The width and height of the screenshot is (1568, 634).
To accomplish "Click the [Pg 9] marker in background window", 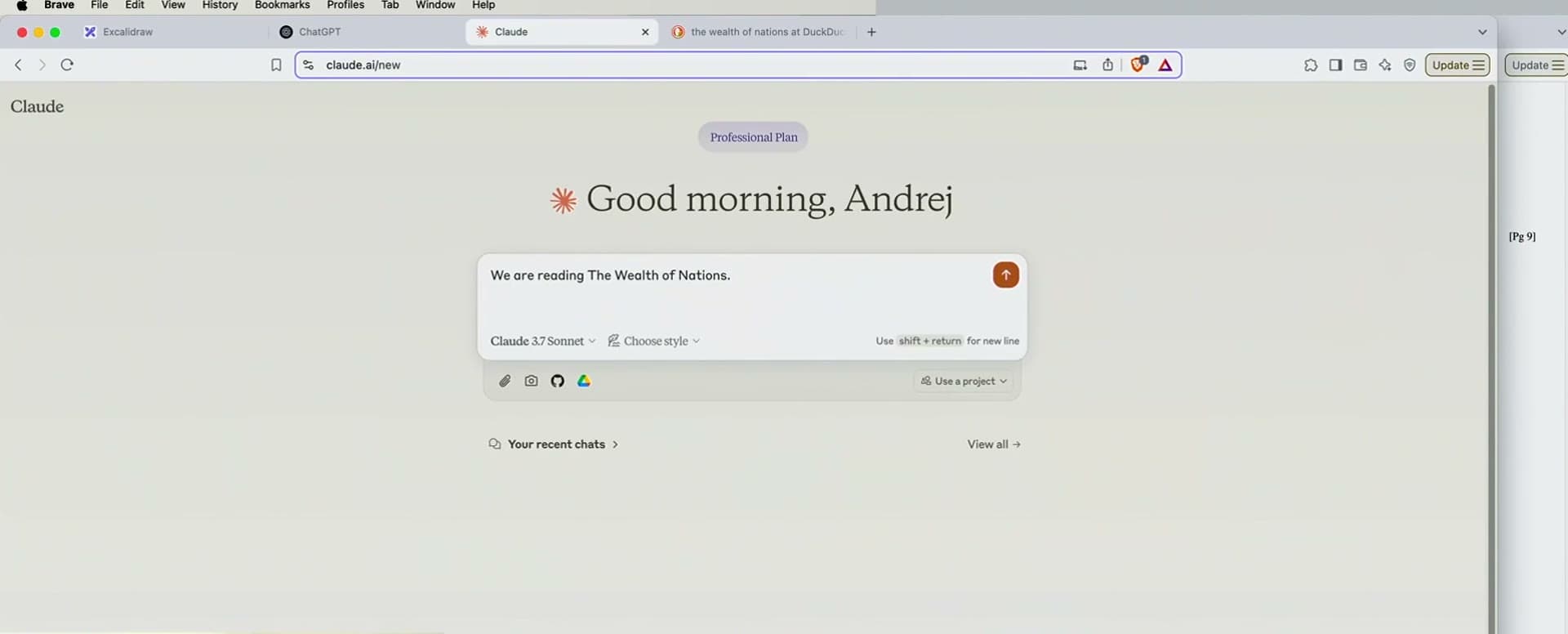I will coord(1522,237).
